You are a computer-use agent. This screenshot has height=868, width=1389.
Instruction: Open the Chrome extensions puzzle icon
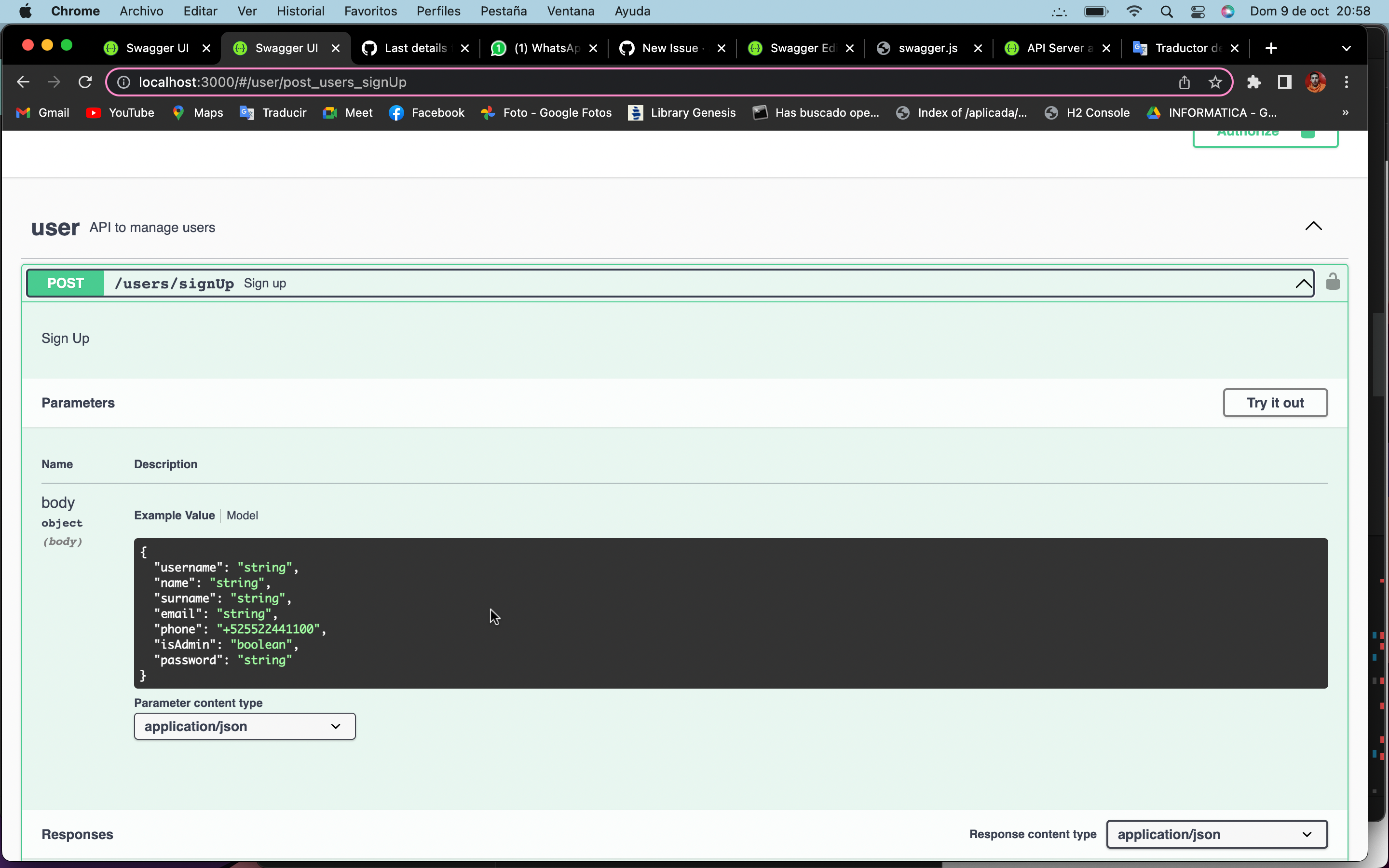(x=1253, y=82)
